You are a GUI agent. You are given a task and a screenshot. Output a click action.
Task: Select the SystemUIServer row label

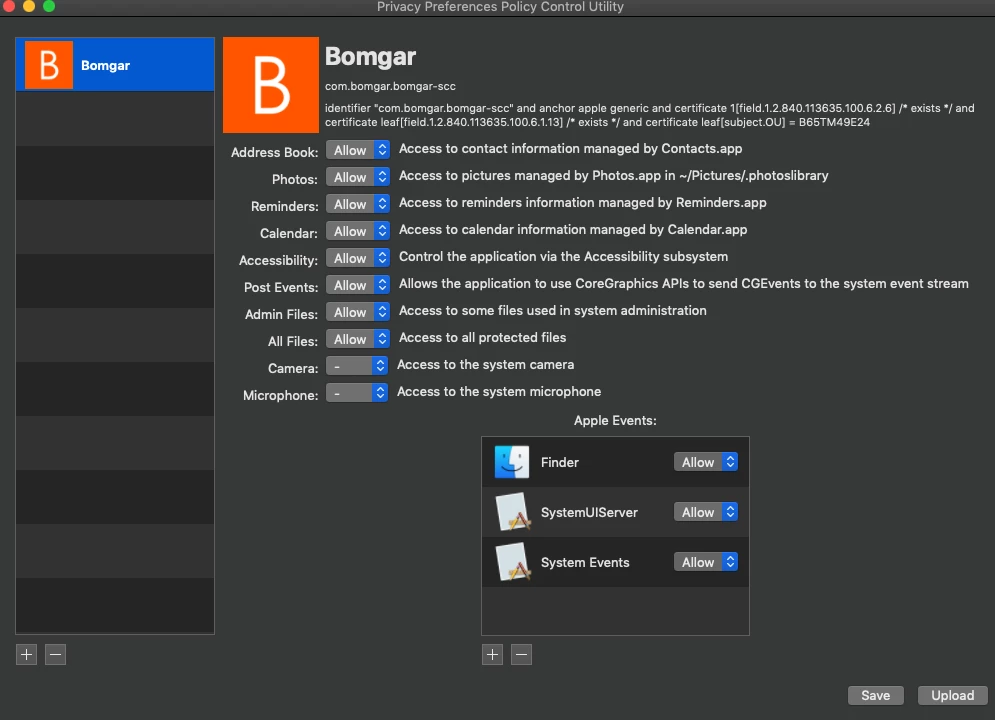tap(589, 513)
